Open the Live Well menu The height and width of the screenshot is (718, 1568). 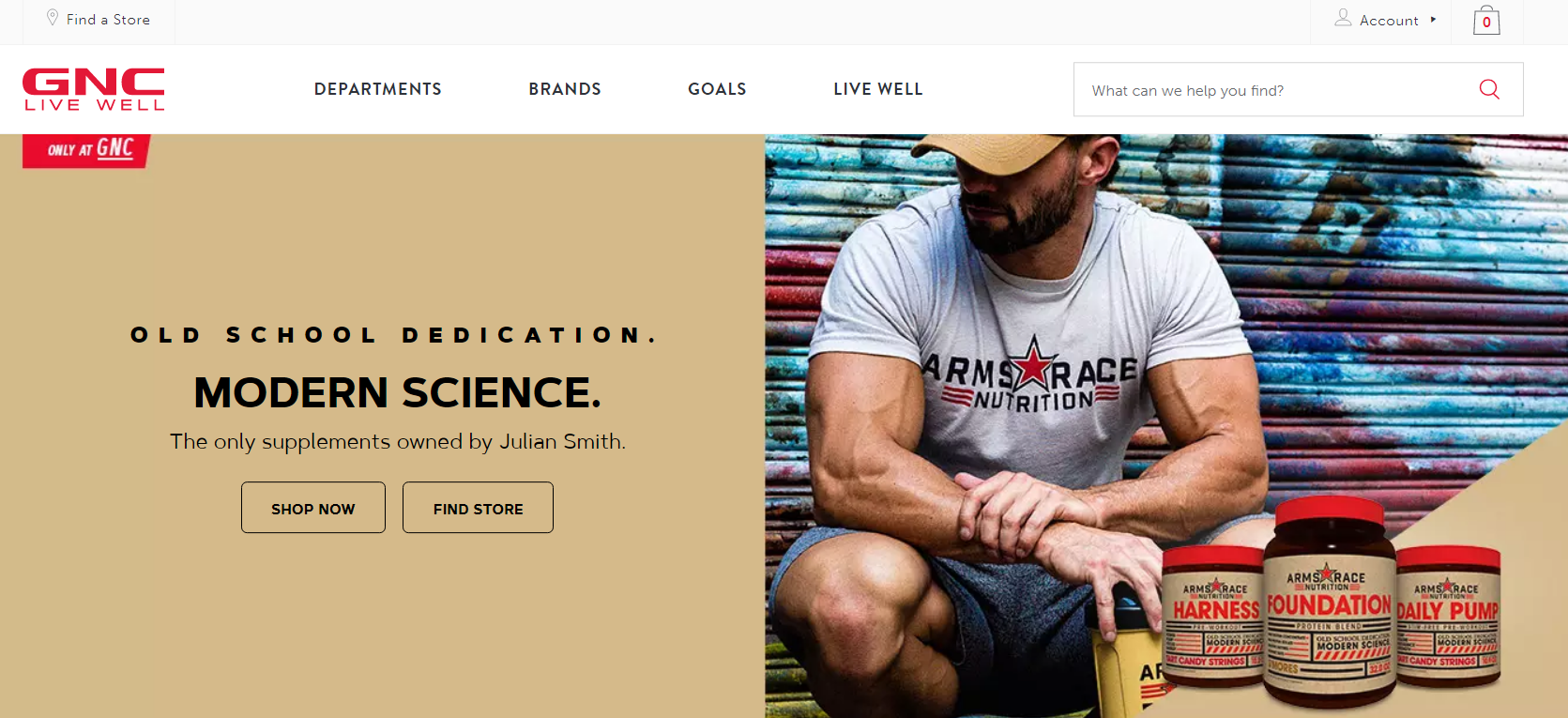(x=878, y=89)
